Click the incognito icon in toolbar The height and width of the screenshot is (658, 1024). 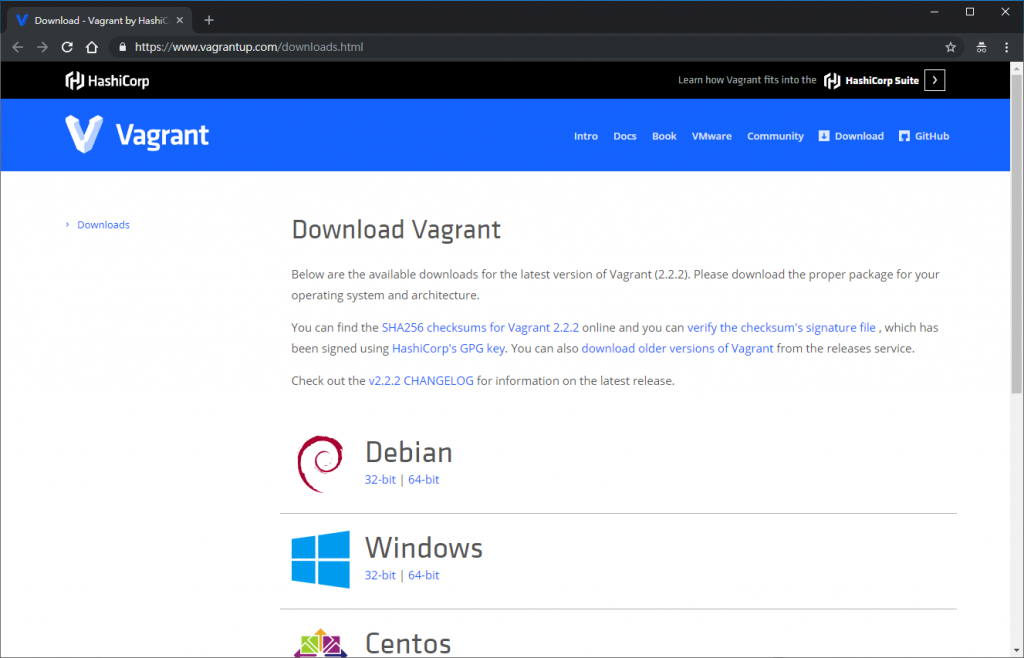(x=981, y=47)
